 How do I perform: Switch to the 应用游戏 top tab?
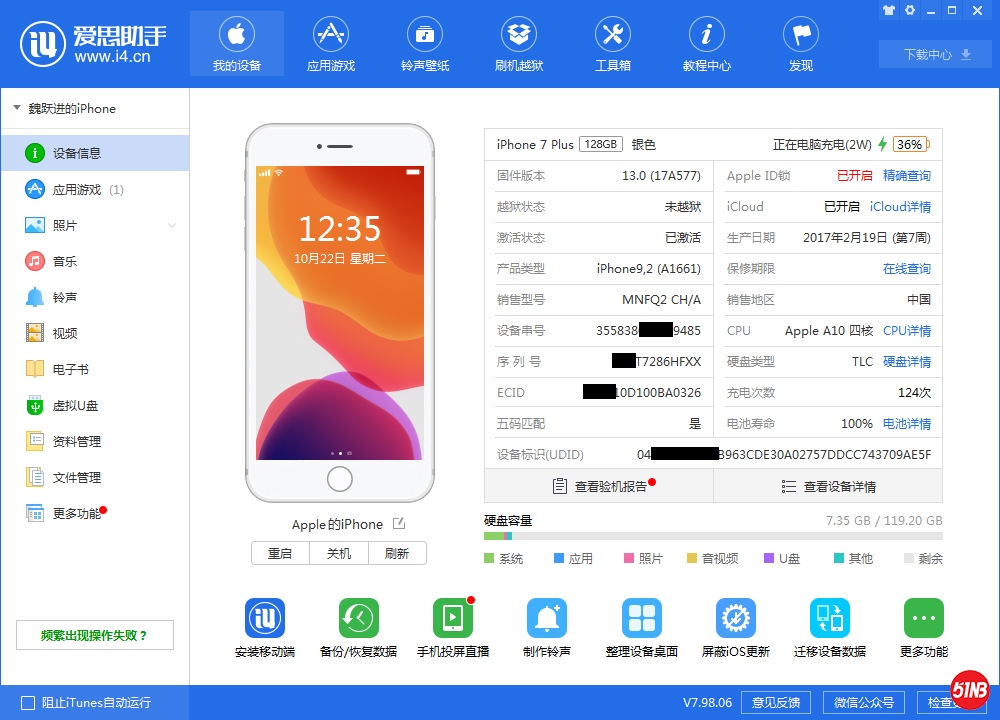330,44
